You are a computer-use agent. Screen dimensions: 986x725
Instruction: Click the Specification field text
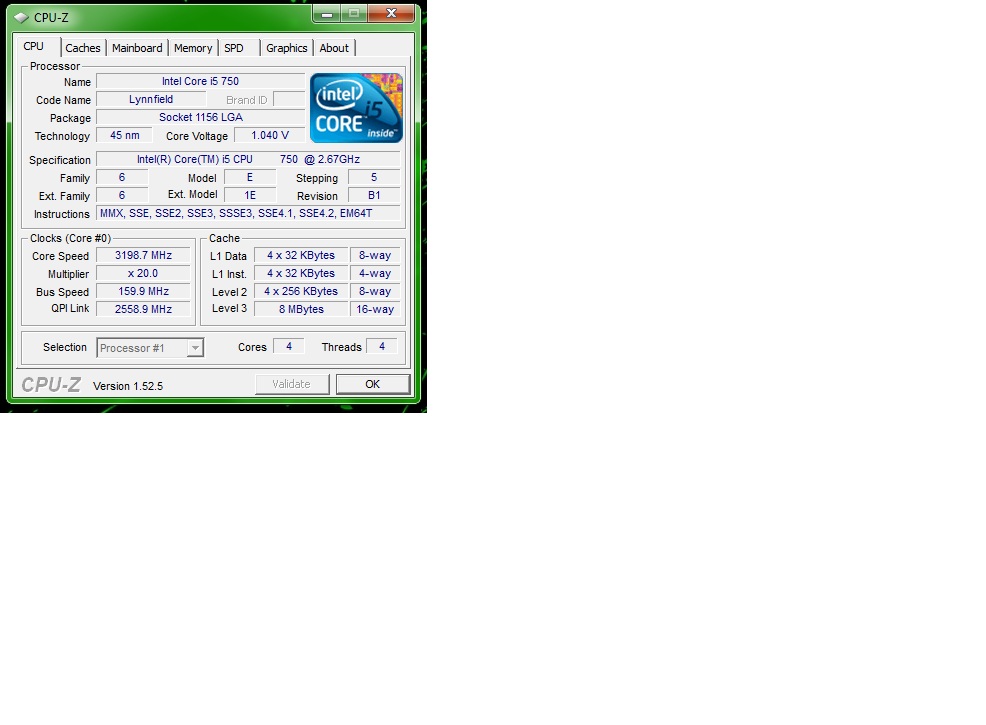[x=248, y=159]
